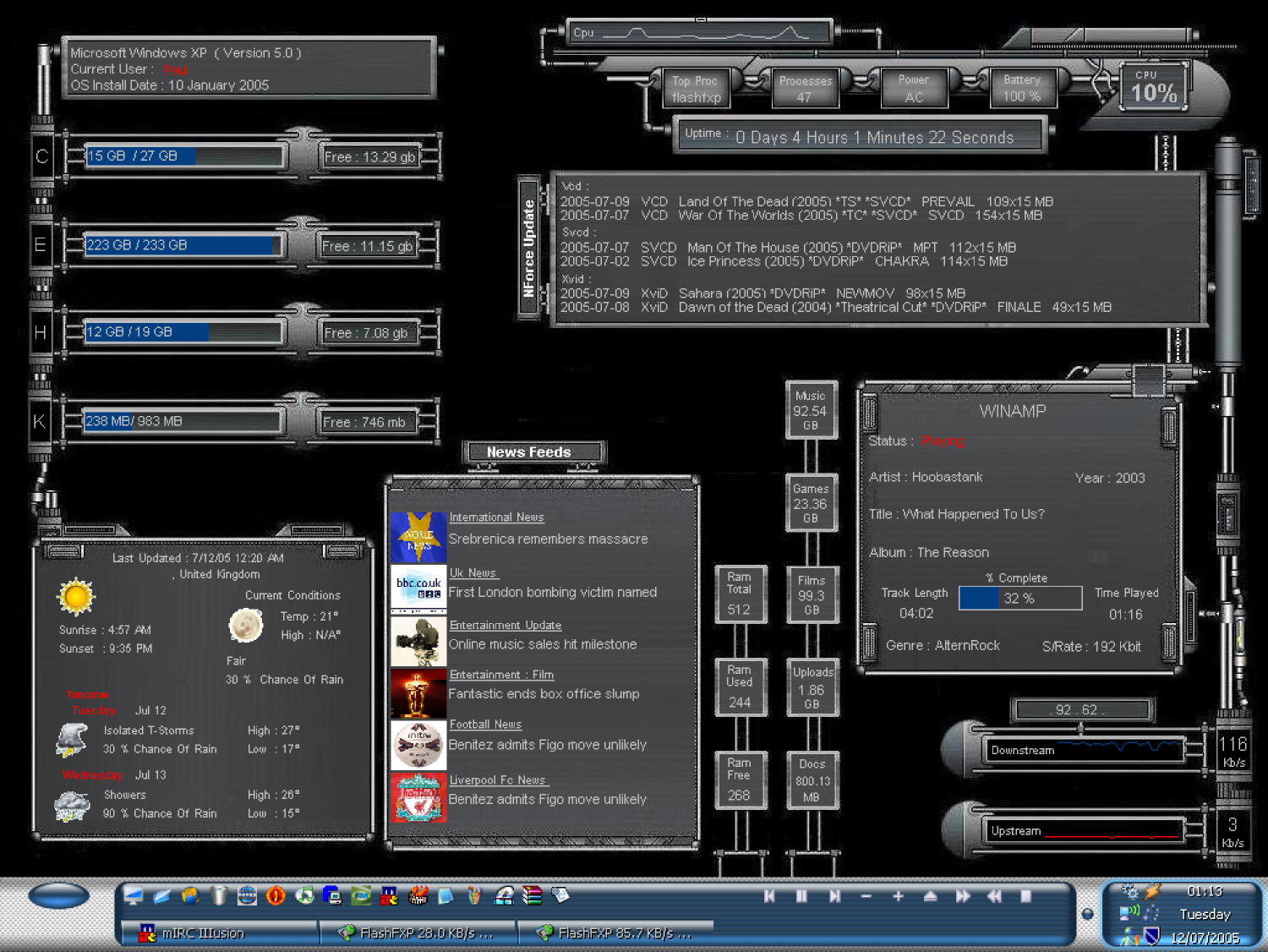Open the Messenger buddy tray icon
The image size is (1268, 952).
tap(1129, 936)
